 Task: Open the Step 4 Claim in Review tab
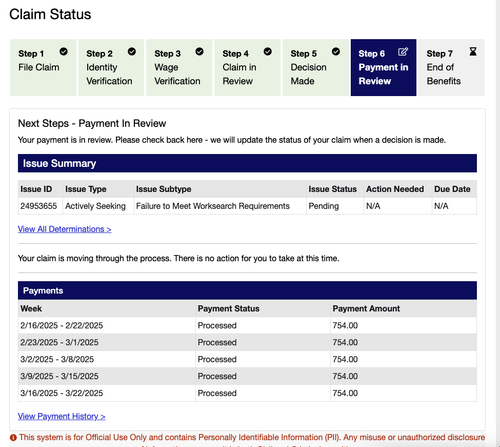click(x=247, y=68)
